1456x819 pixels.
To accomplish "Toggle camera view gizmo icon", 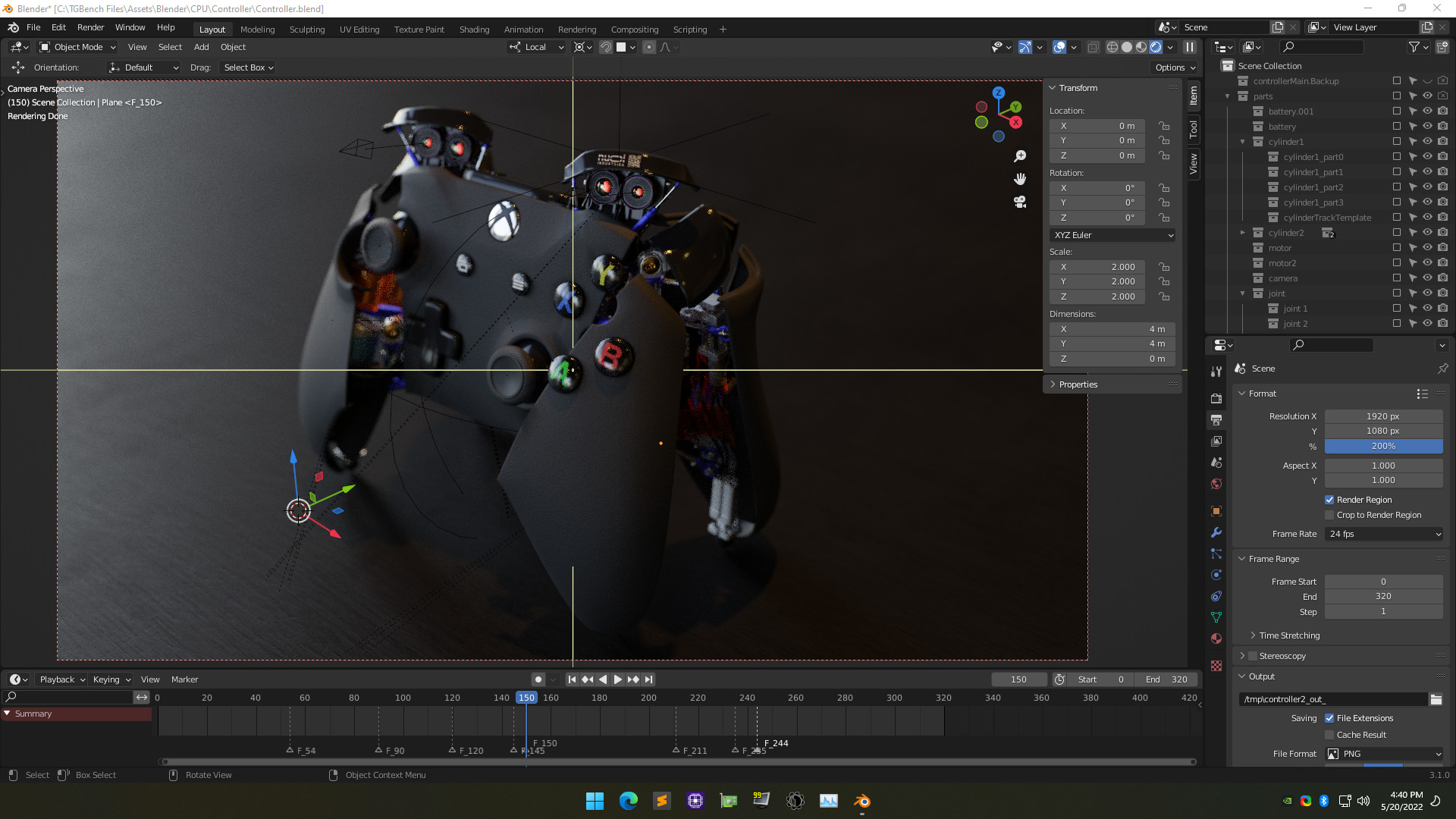I will pyautogui.click(x=1020, y=202).
